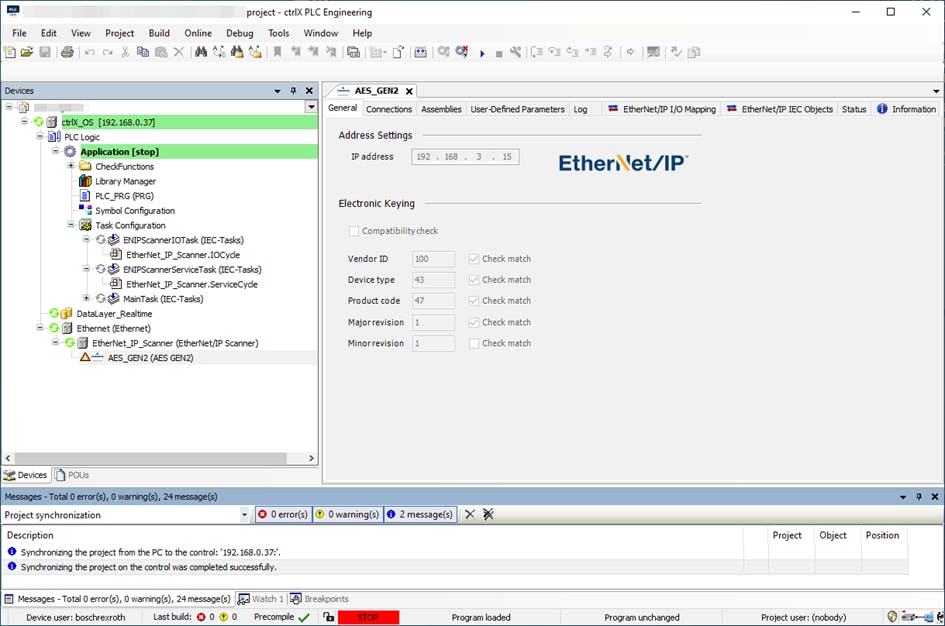Click the Print toolbar icon
Screen dimensions: 945x626
(67, 52)
